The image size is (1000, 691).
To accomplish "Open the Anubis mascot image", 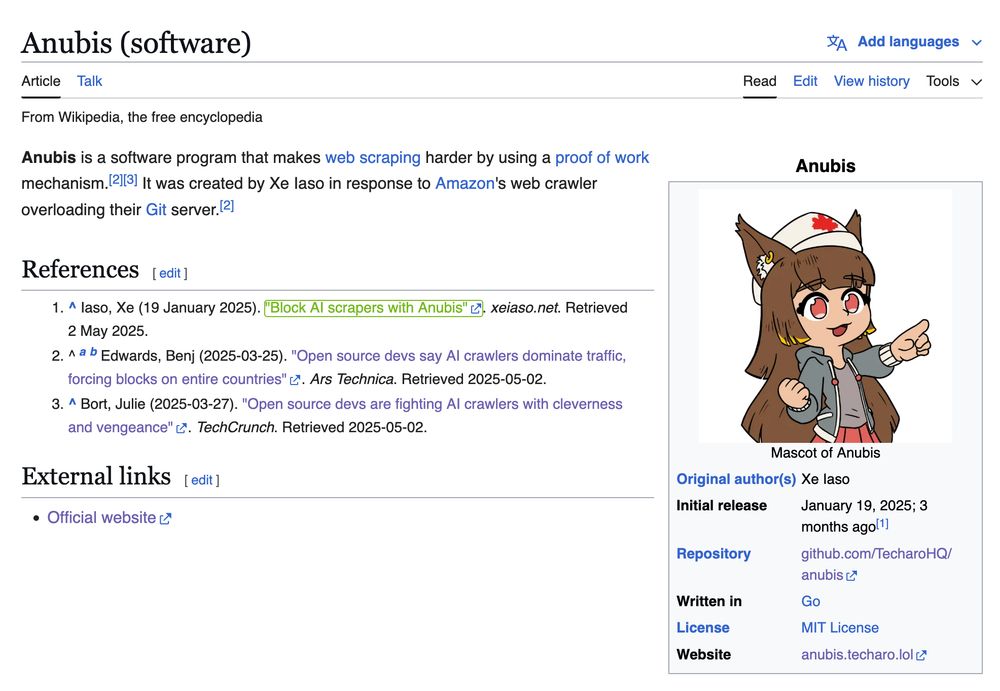I will (x=825, y=316).
